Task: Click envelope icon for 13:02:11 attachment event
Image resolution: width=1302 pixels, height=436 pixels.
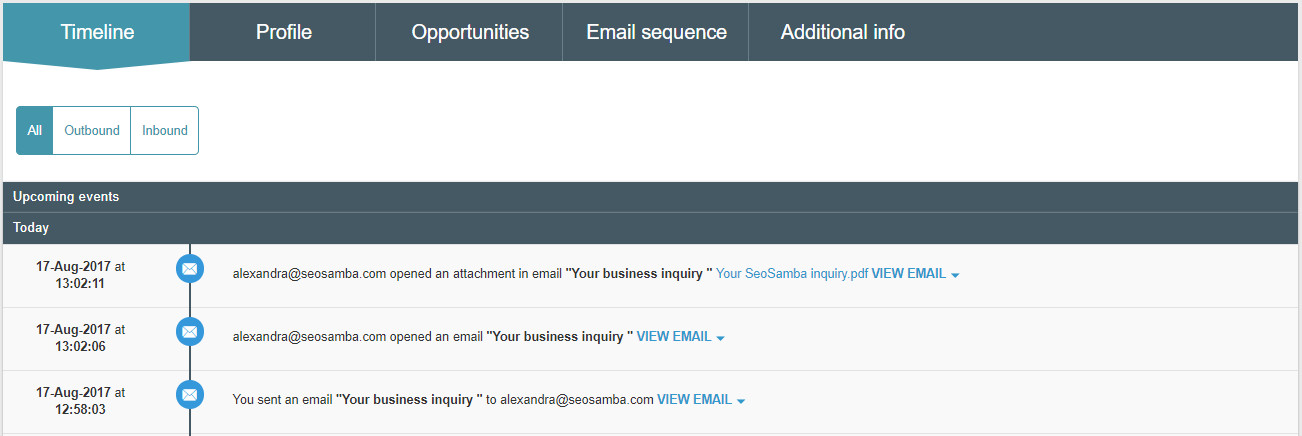Action: pyautogui.click(x=189, y=268)
